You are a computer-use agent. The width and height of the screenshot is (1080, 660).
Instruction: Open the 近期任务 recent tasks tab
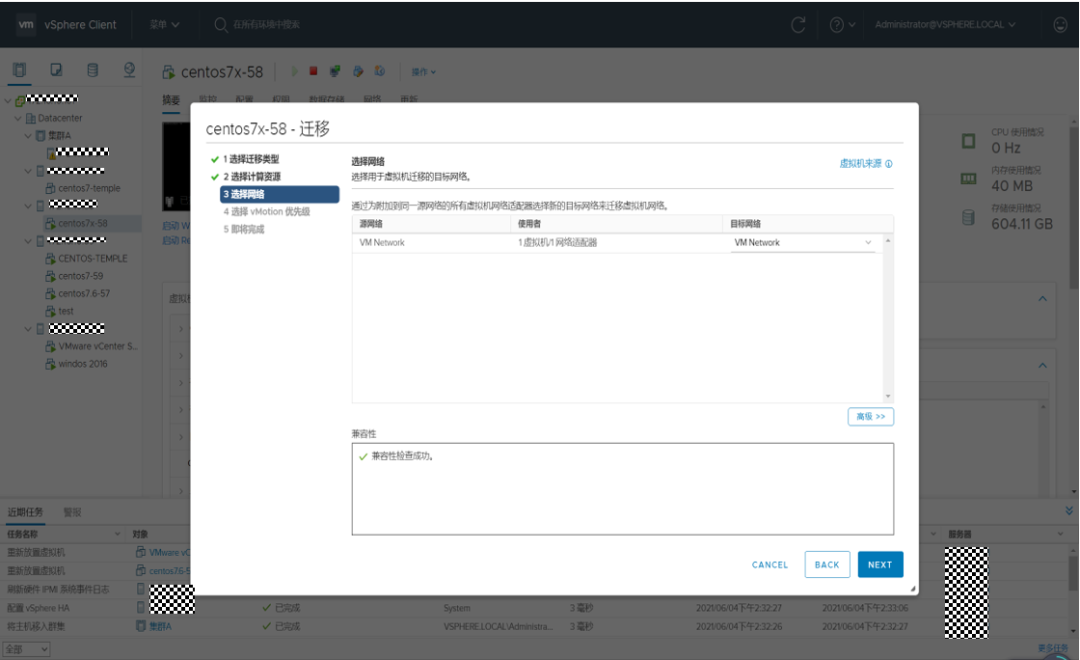coord(25,512)
